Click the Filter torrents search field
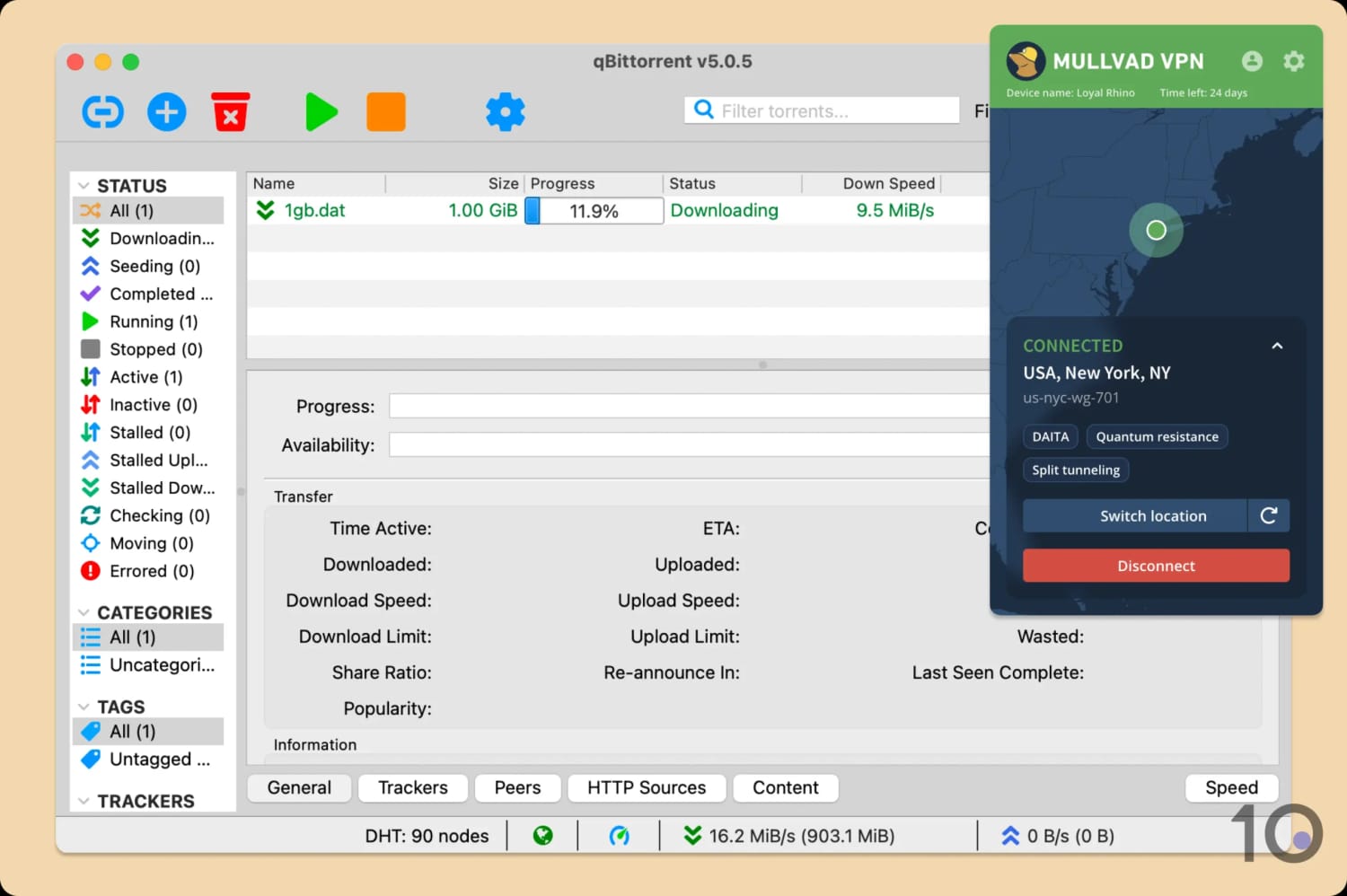This screenshot has height=896, width=1347. tap(822, 110)
